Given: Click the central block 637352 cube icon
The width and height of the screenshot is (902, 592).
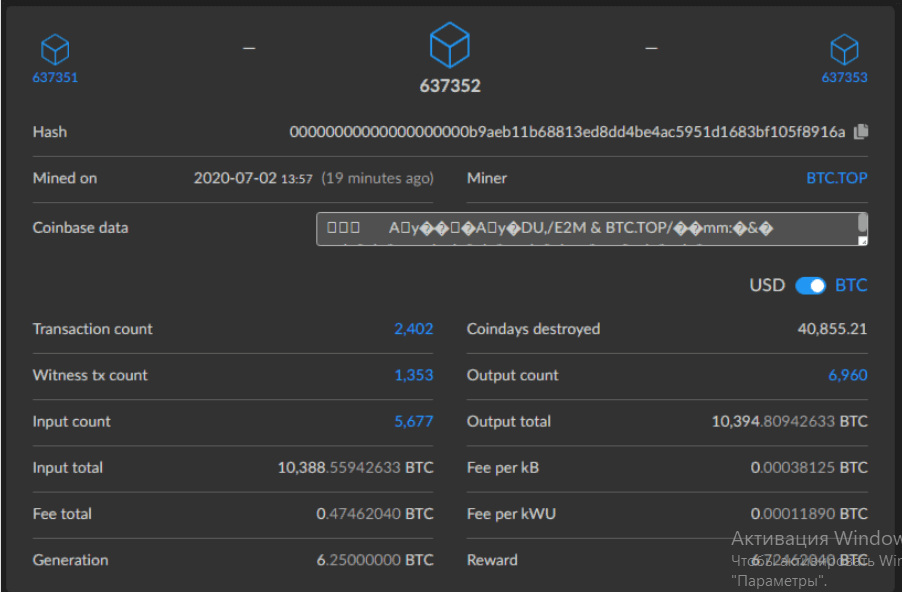Looking at the screenshot, I should pos(450,45).
